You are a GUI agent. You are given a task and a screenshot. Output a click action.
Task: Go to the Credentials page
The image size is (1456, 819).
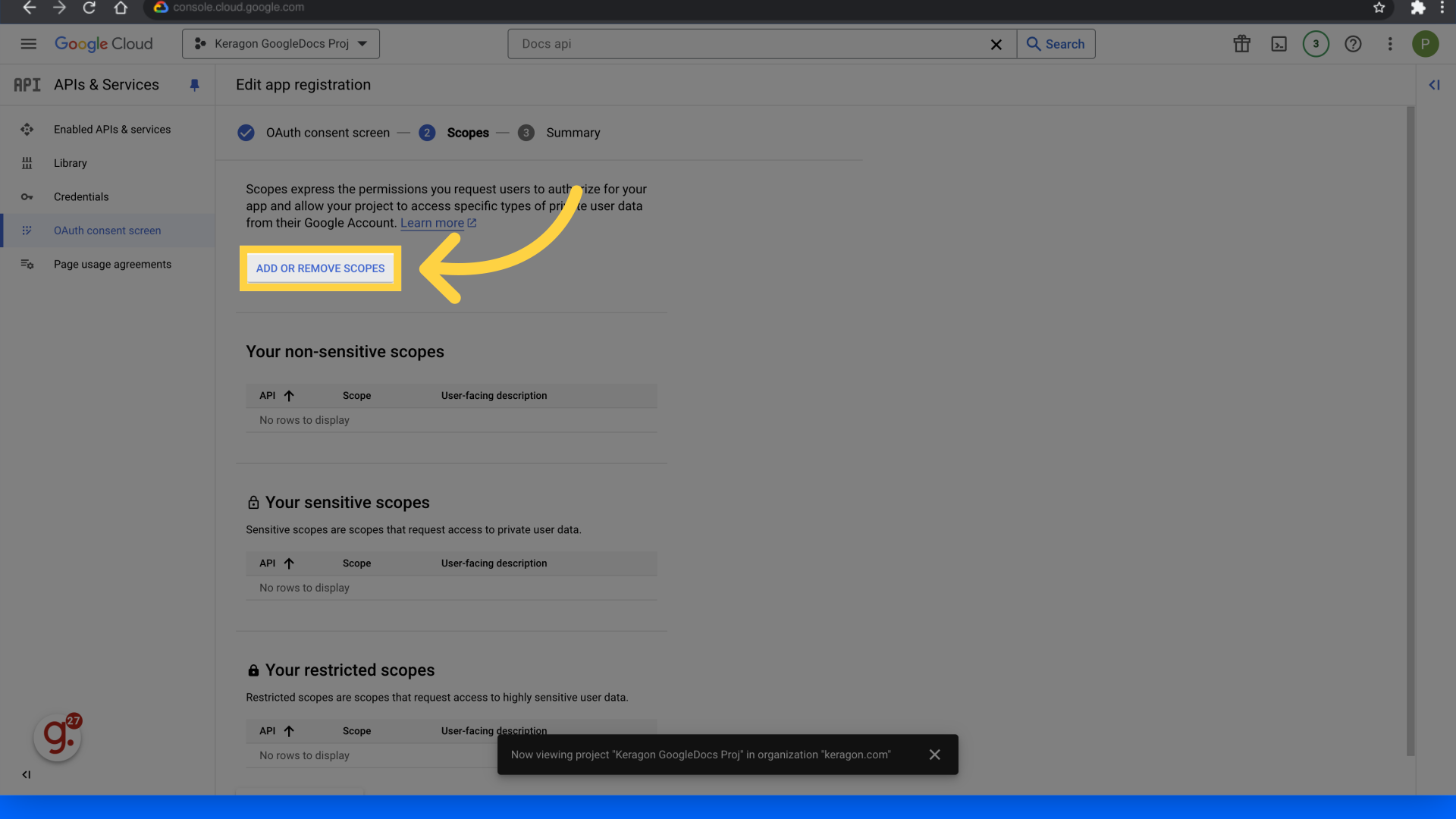81,197
